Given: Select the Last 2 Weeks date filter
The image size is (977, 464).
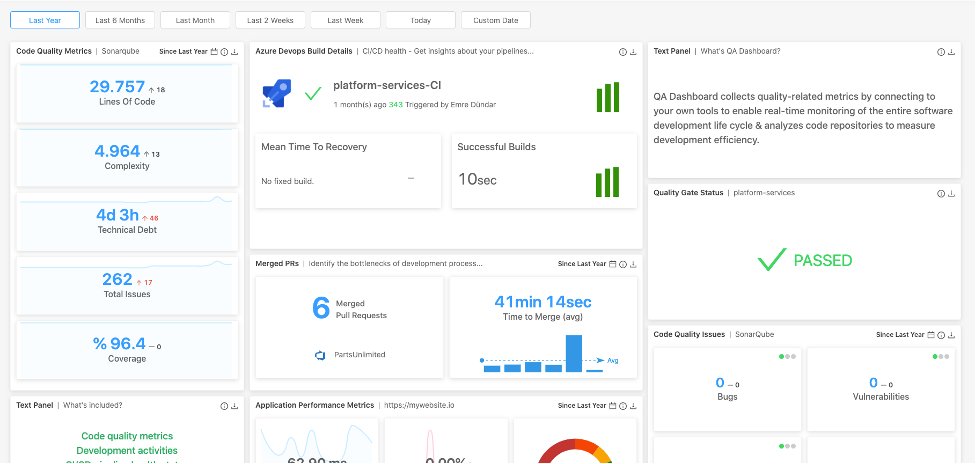Looking at the screenshot, I should point(270,20).
